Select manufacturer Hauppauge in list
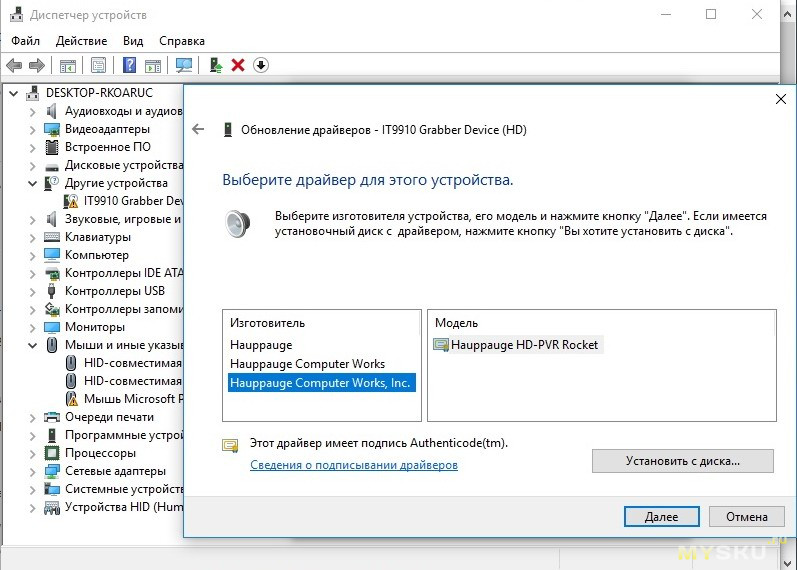The width and height of the screenshot is (797, 570). point(261,345)
